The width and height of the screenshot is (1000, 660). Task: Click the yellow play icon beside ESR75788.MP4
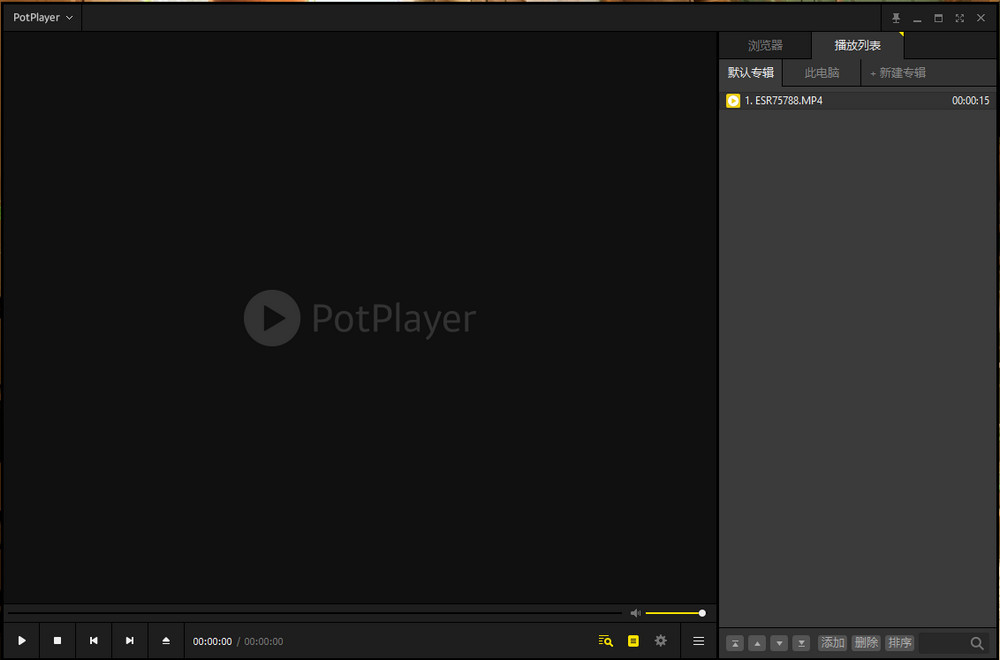733,101
